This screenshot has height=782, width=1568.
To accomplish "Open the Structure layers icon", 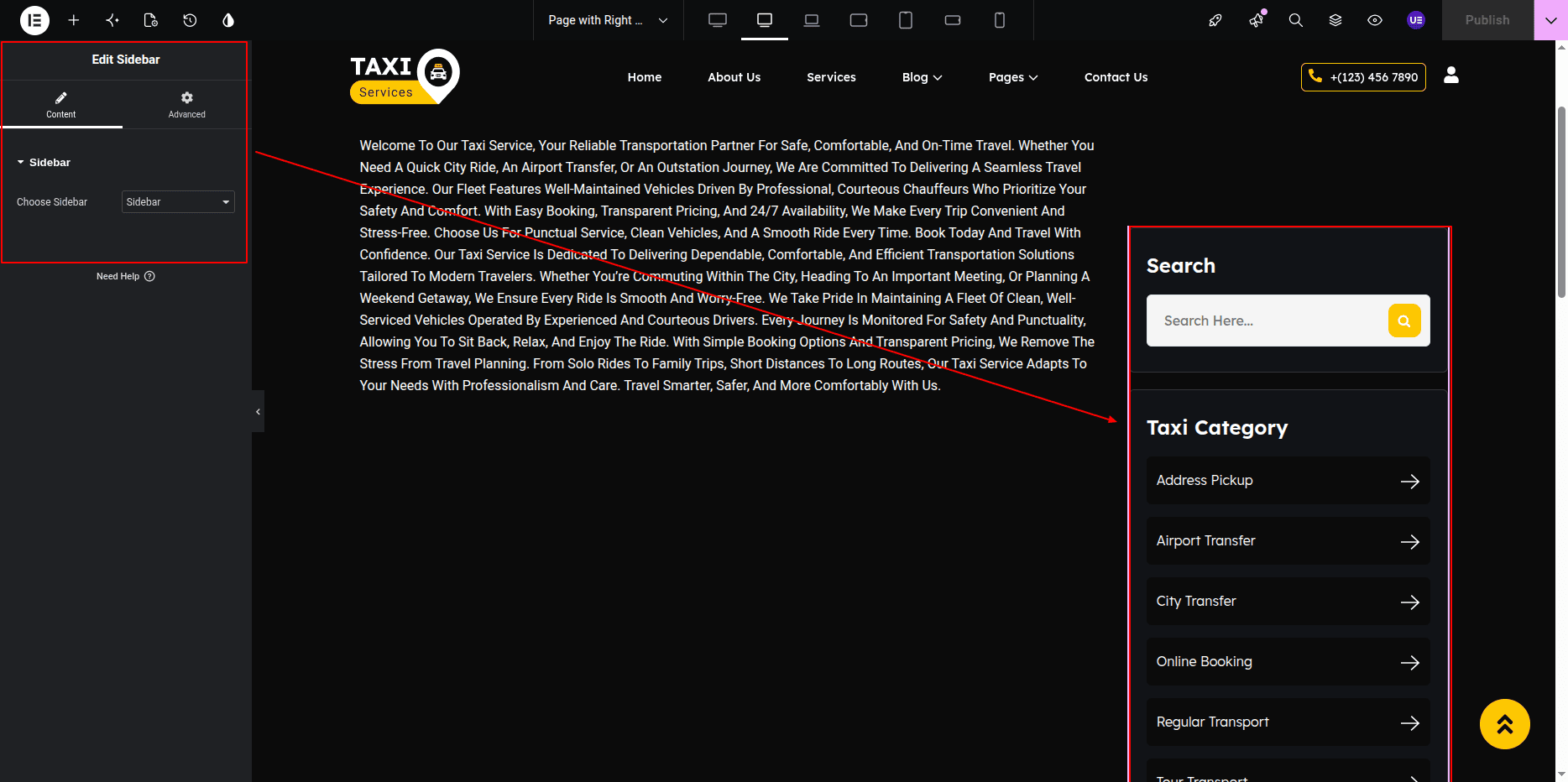I will pyautogui.click(x=1335, y=20).
